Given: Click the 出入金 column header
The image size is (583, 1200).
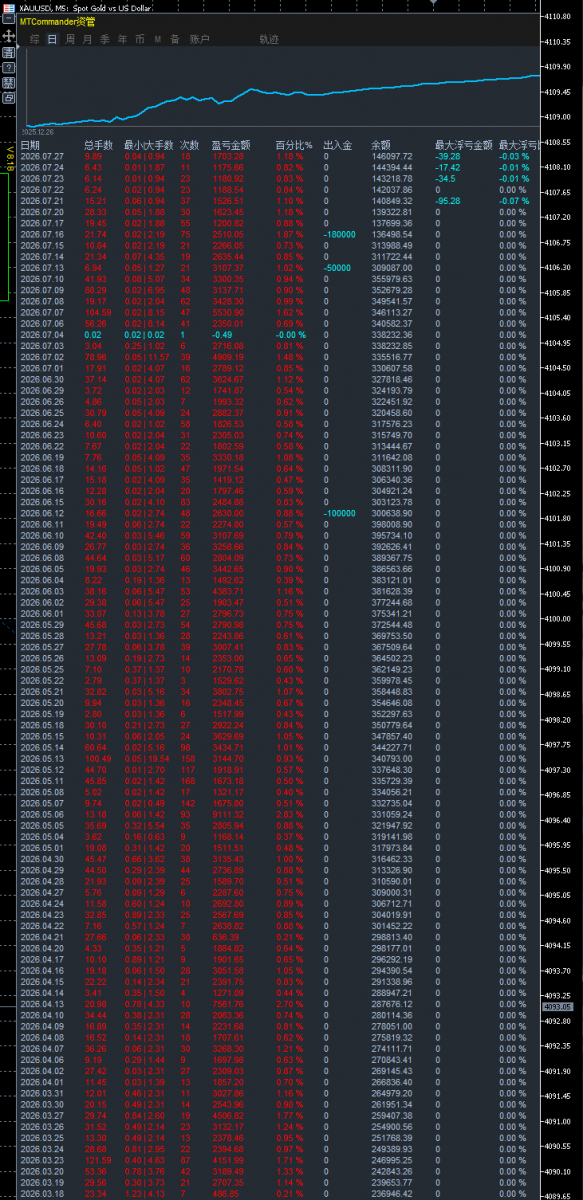Looking at the screenshot, I should pos(338,145).
